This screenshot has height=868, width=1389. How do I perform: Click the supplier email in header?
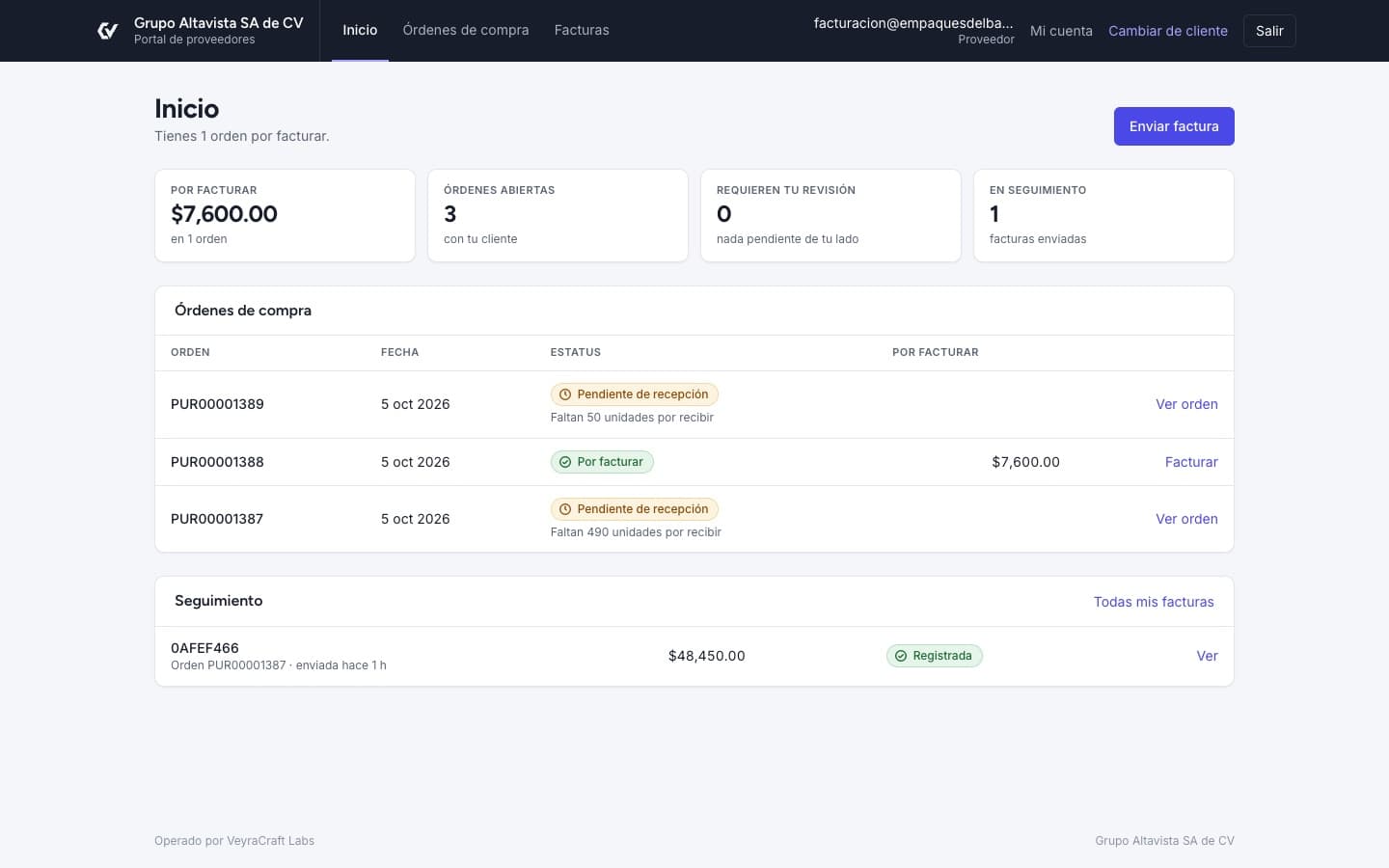[913, 23]
